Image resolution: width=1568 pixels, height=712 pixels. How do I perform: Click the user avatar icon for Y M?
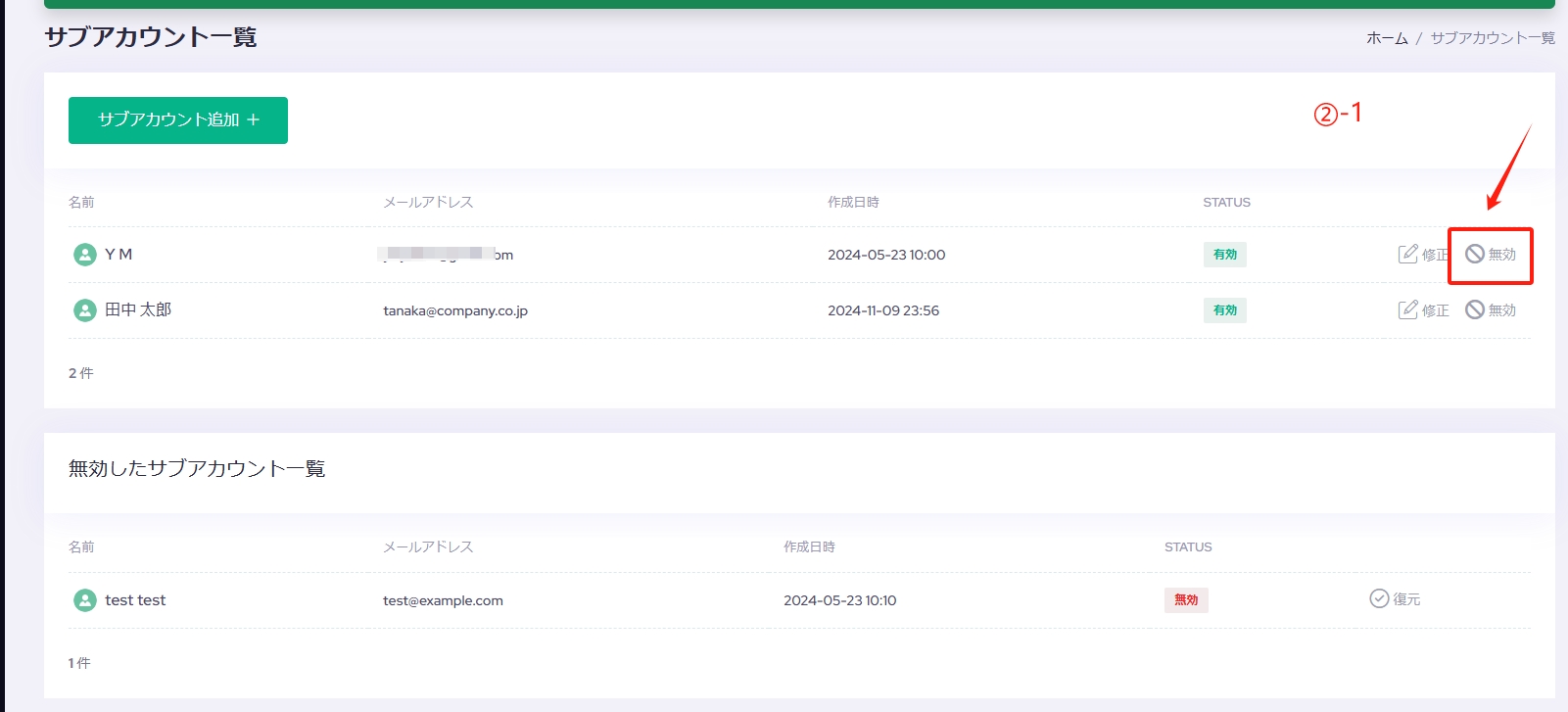pos(85,255)
